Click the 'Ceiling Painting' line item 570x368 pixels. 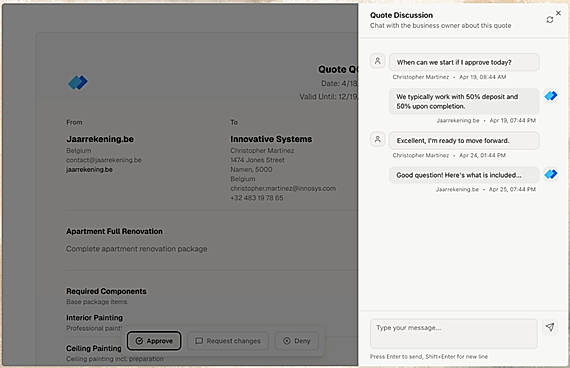[x=94, y=348]
